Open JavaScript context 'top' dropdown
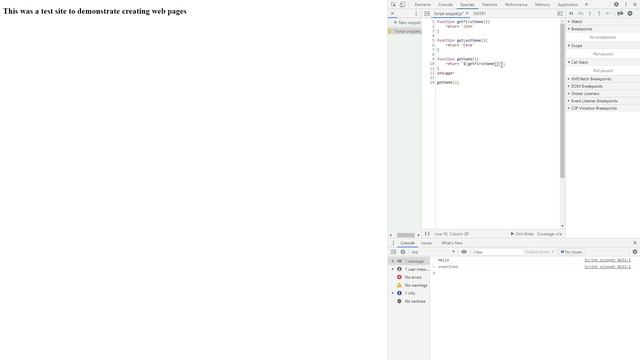Image resolution: width=640 pixels, height=360 pixels. point(433,252)
